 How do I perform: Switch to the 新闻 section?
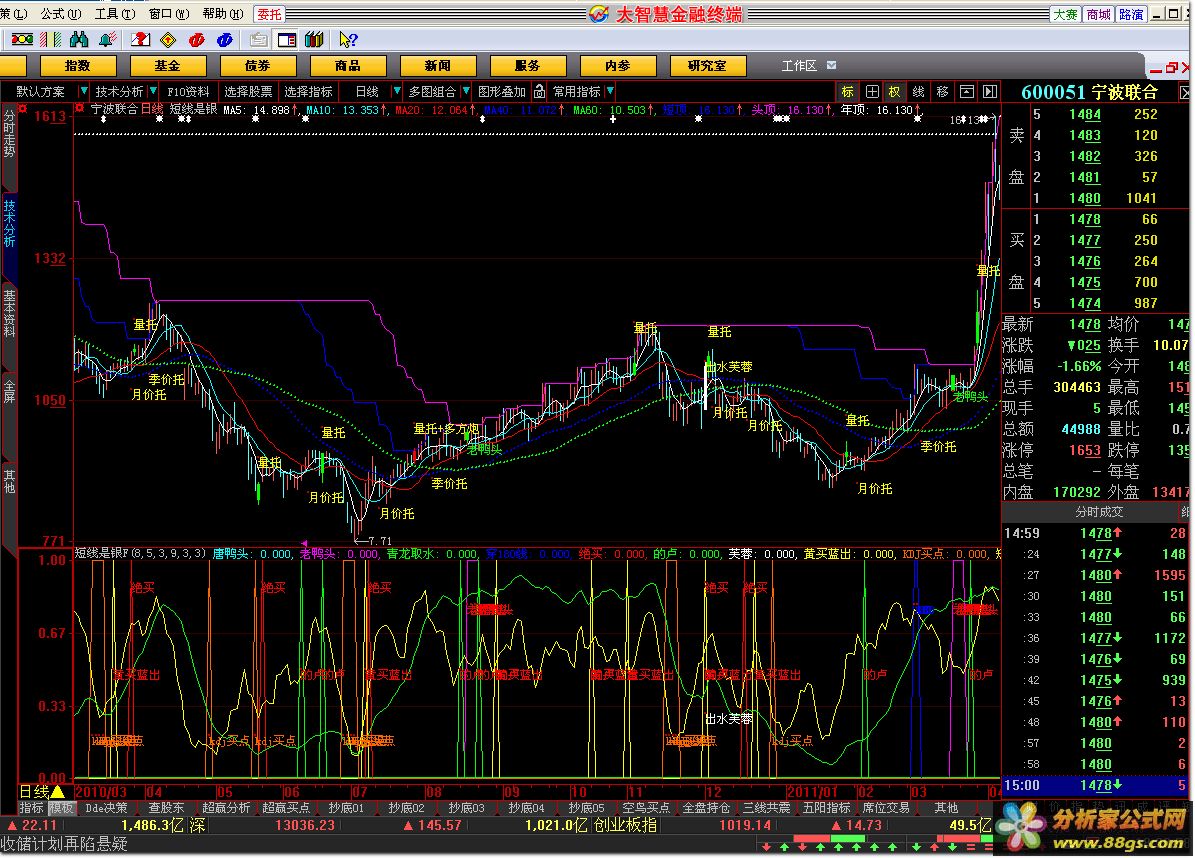[x=437, y=66]
